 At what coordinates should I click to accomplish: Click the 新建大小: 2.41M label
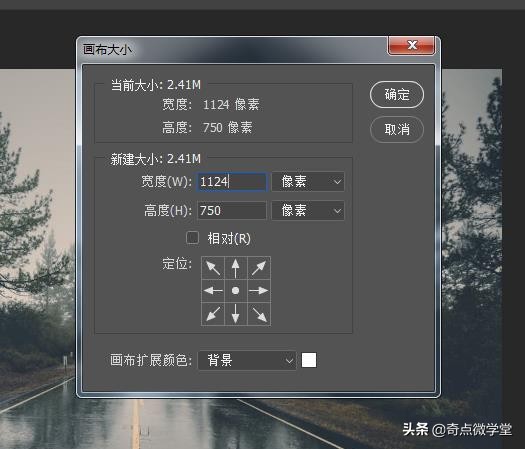156,159
